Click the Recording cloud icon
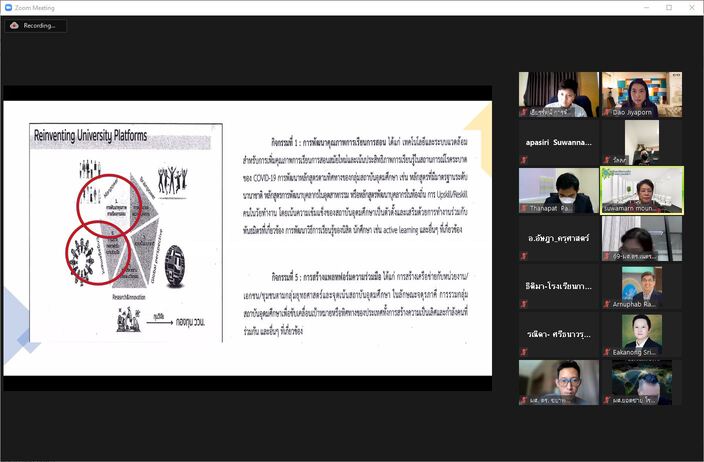Screen dimensions: 704x462 tap(14, 26)
